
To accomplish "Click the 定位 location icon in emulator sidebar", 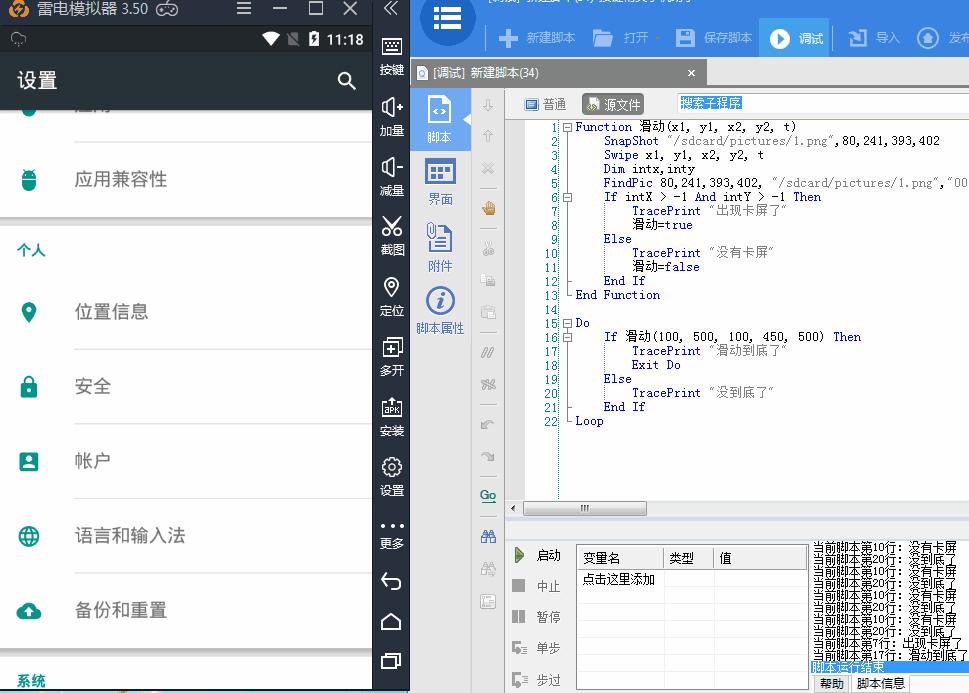I will click(x=391, y=295).
